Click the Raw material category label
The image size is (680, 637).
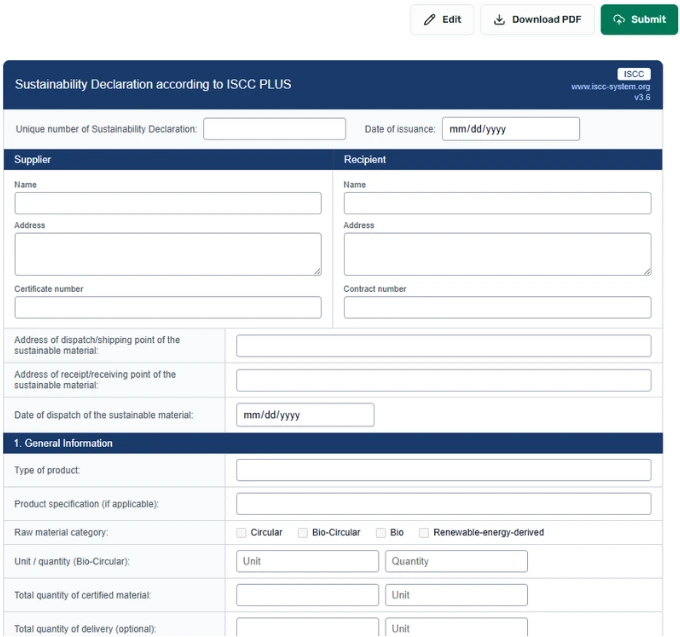point(61,532)
